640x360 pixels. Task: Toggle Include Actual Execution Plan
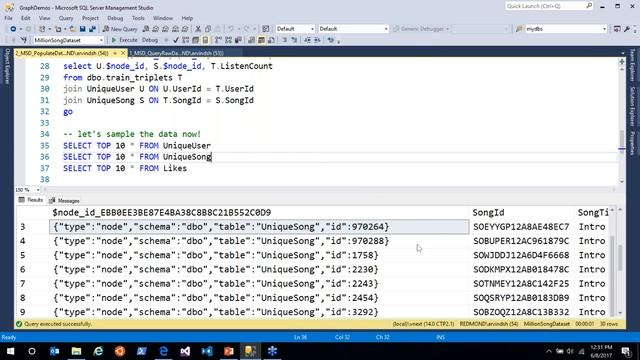(x=218, y=40)
